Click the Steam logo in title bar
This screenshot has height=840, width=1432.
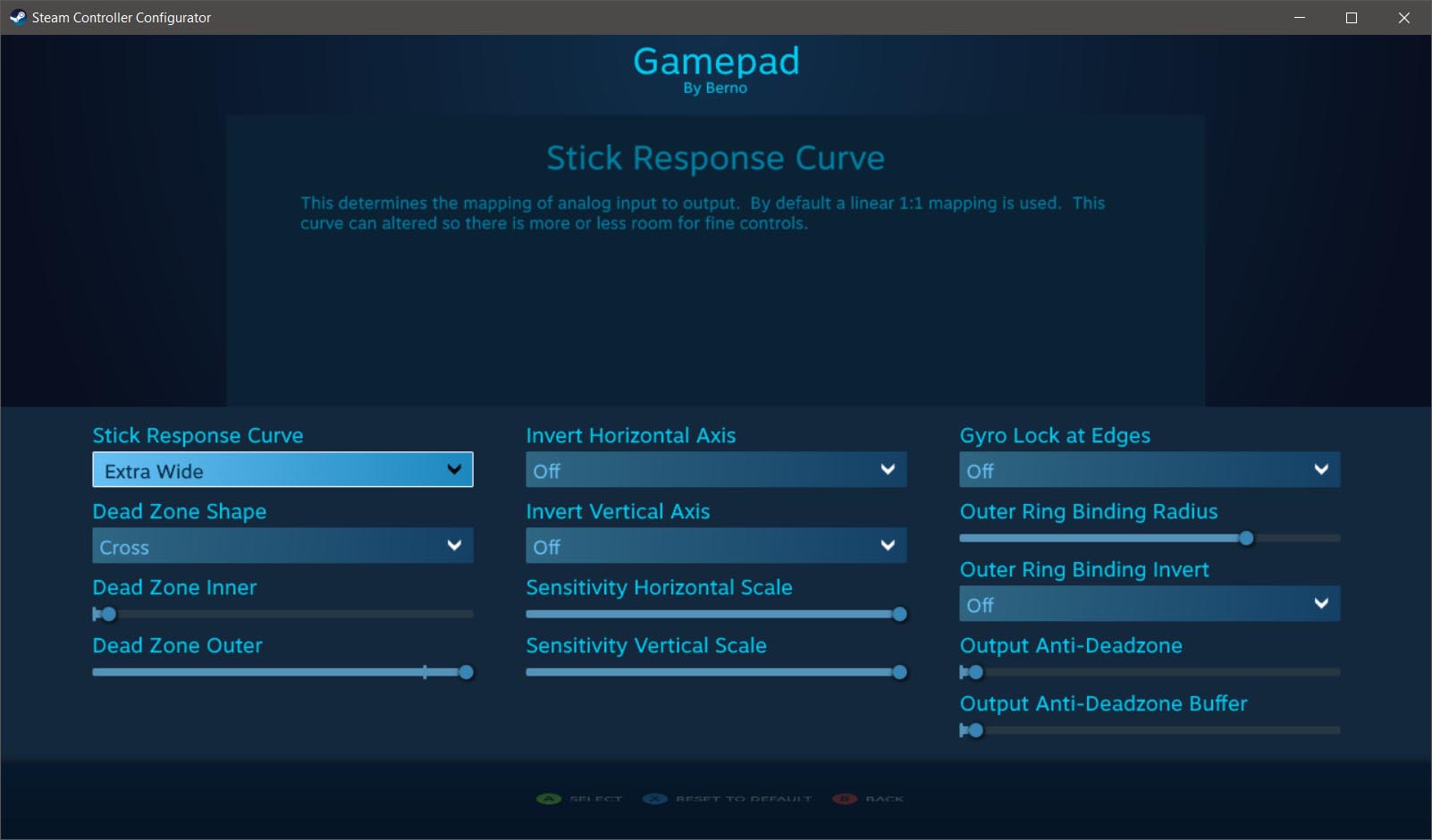pyautogui.click(x=17, y=17)
